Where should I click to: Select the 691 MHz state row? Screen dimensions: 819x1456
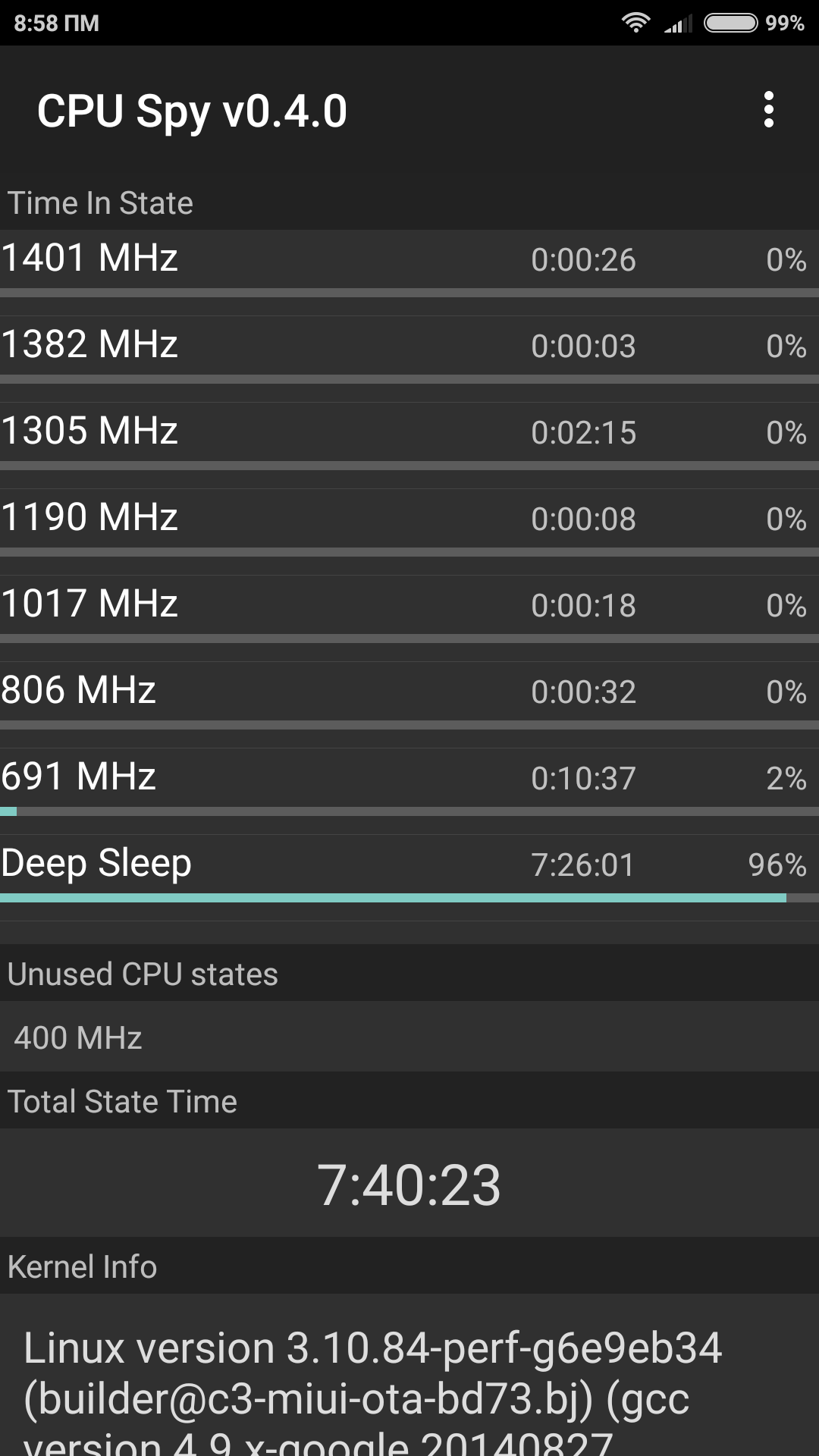click(409, 777)
